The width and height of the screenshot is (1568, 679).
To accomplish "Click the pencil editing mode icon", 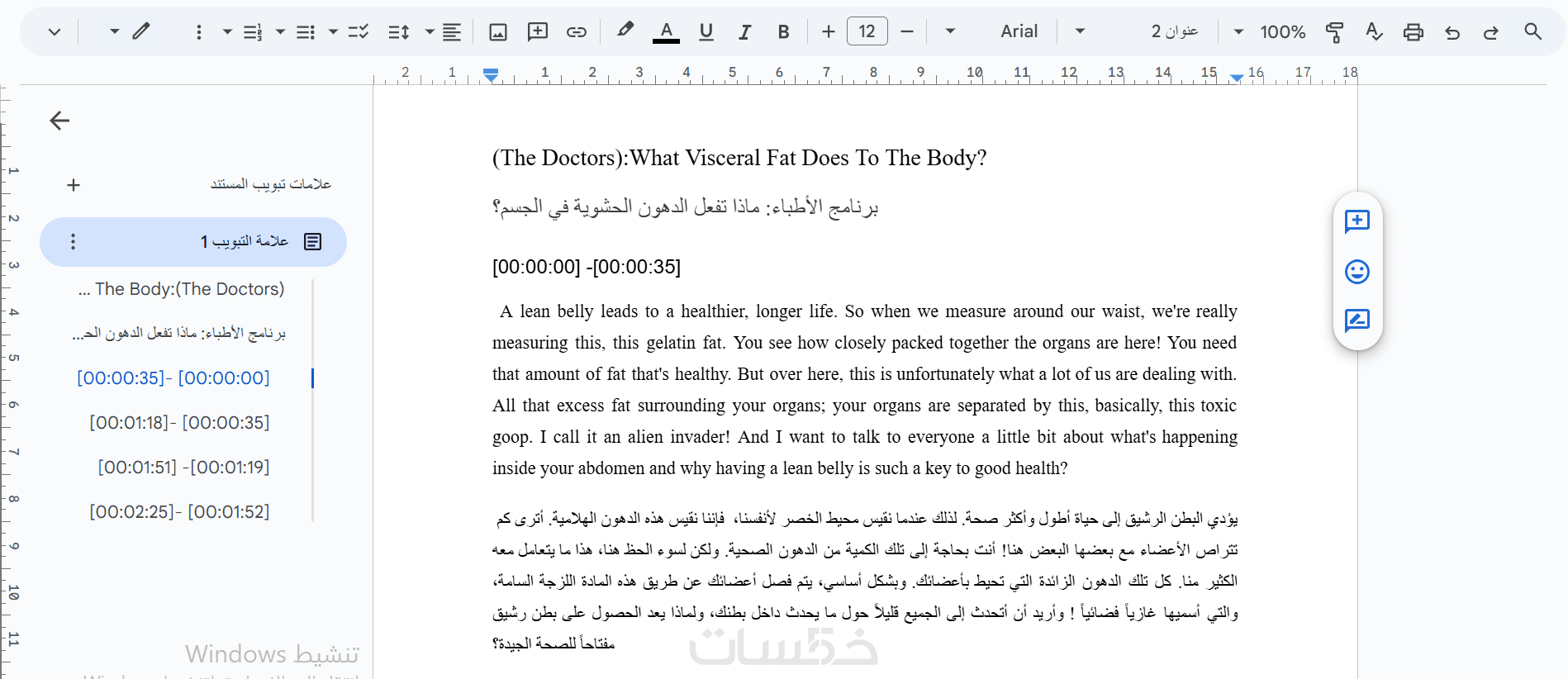I will [x=141, y=31].
